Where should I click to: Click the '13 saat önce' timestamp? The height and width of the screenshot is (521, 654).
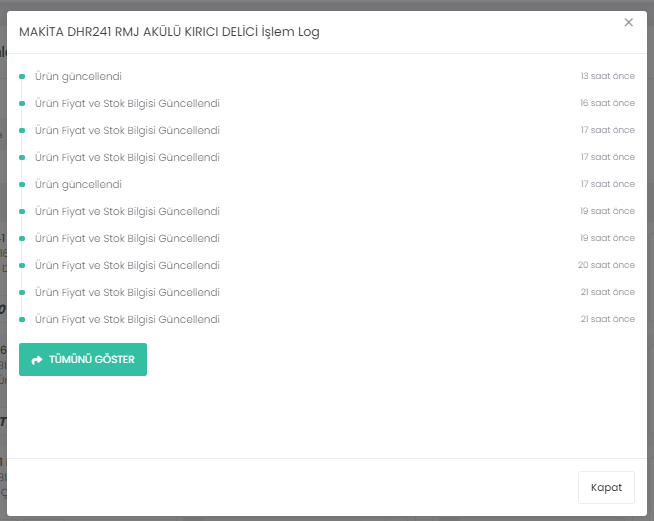point(607,76)
